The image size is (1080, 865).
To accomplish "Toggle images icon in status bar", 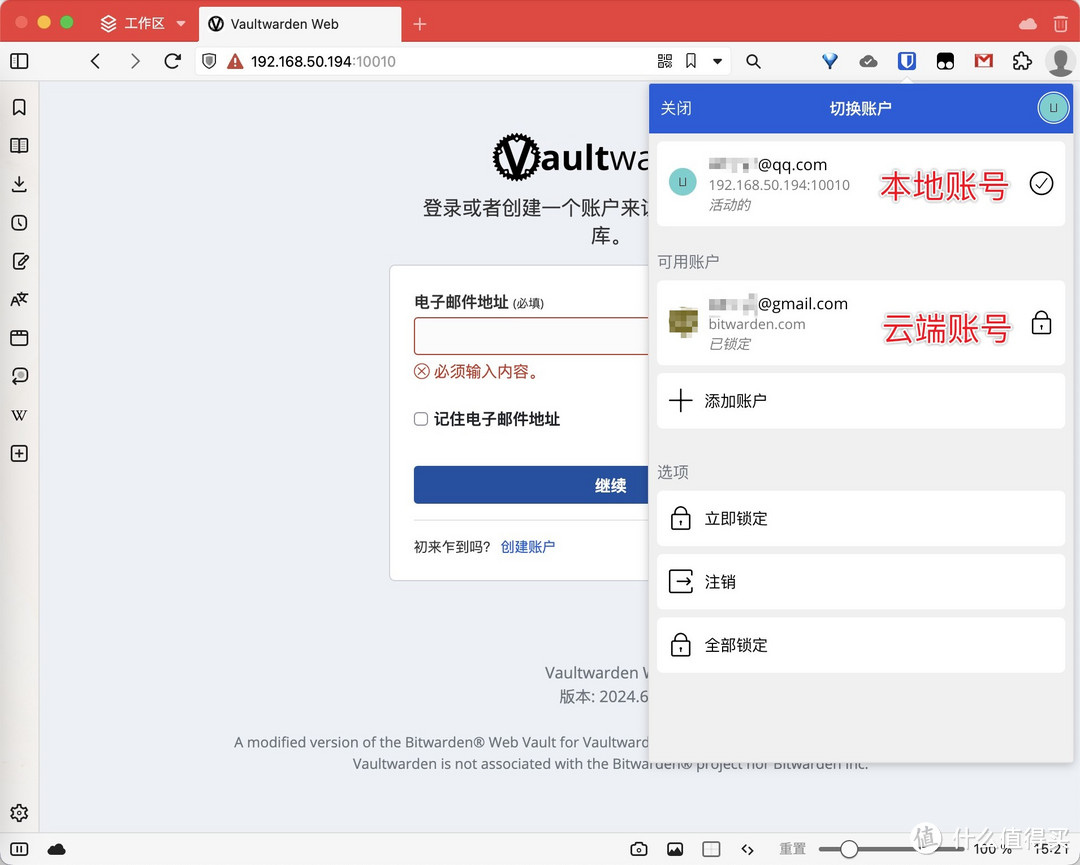I will click(x=675, y=849).
